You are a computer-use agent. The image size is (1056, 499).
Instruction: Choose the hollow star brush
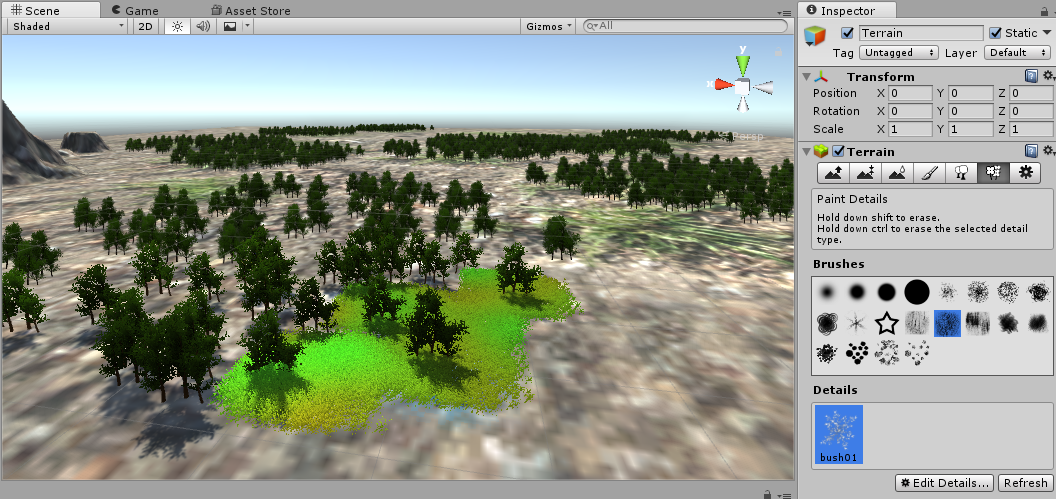[886, 323]
